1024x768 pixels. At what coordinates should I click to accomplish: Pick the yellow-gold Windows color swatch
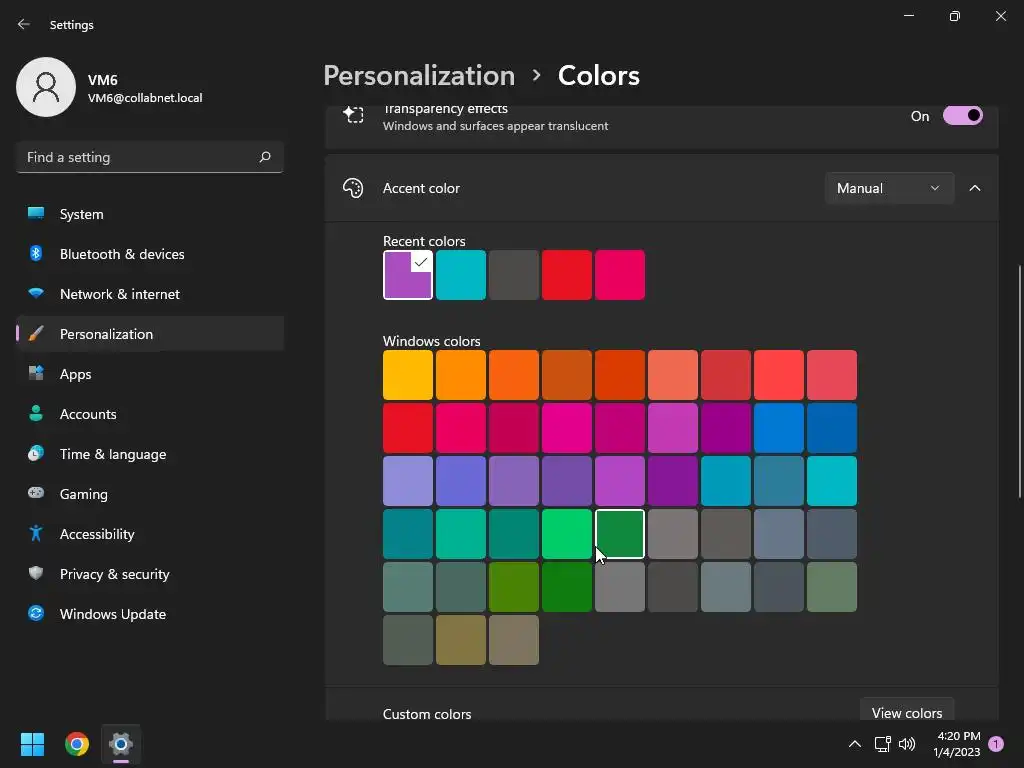(x=408, y=375)
